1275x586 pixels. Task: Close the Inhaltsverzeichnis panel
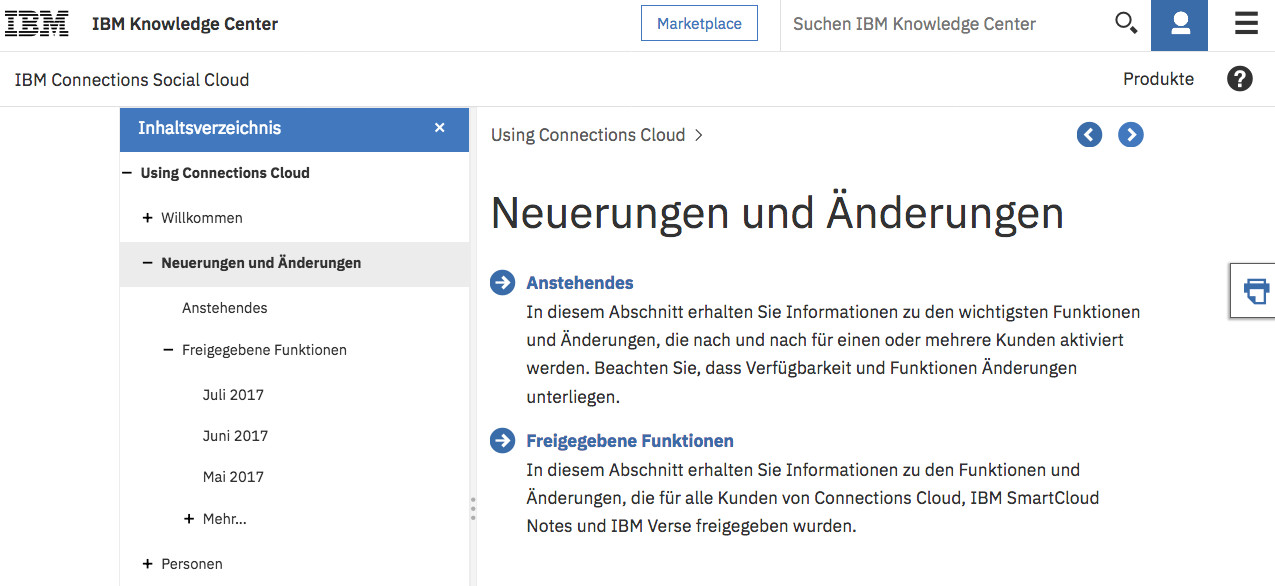(x=440, y=128)
